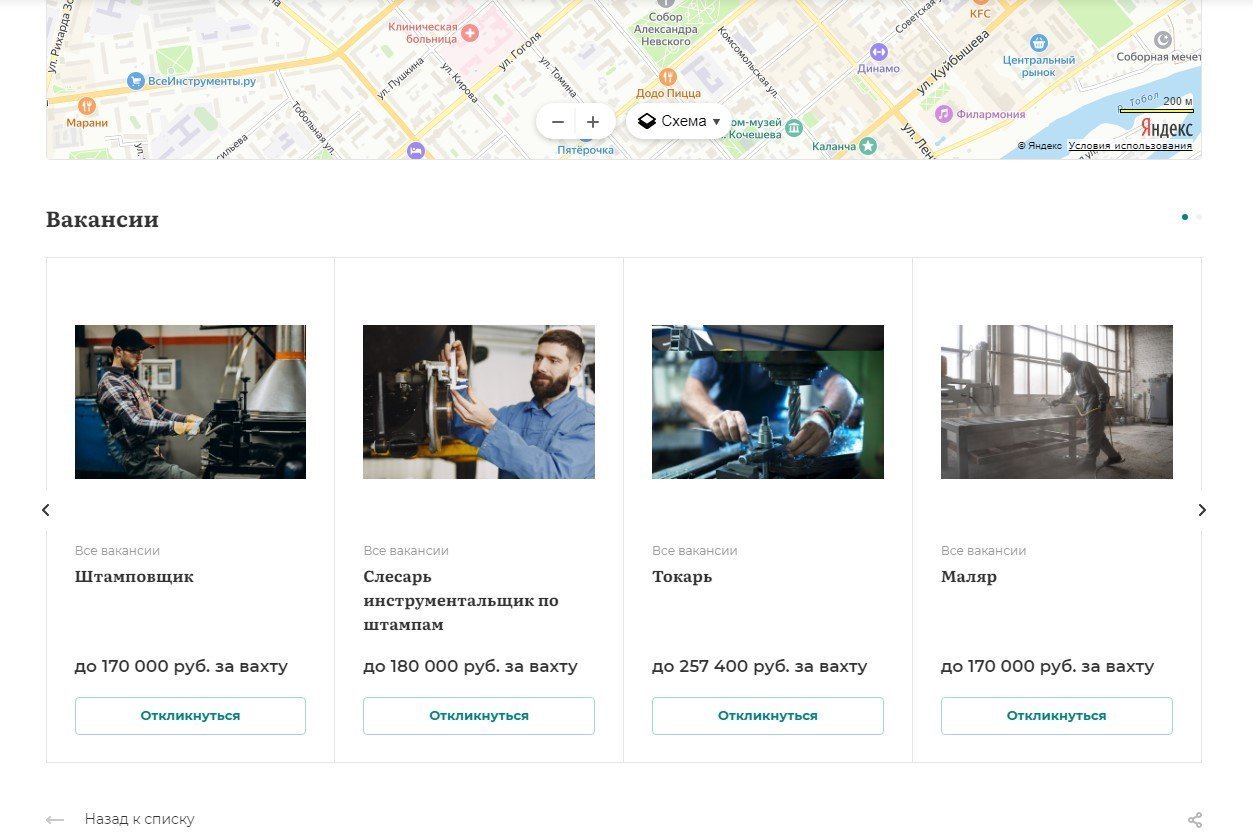Open Условия использования link on map
Viewport: 1253px width, 840px height.
coord(1130,146)
